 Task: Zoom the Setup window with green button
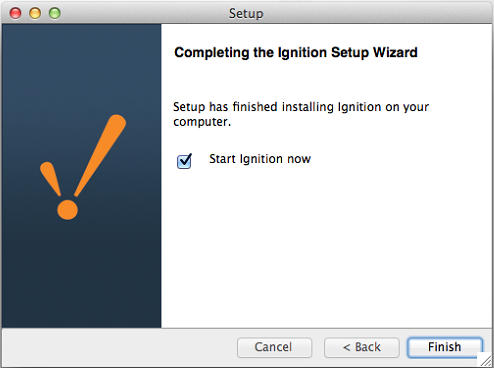pyautogui.click(x=55, y=13)
